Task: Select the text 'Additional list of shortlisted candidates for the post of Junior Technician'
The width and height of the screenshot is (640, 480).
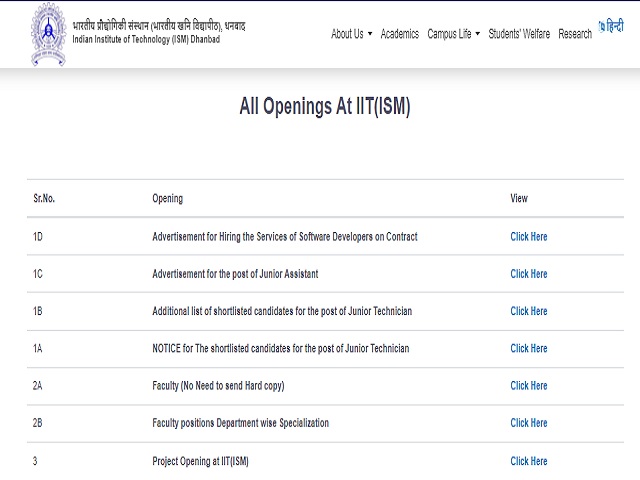Action: (282, 311)
